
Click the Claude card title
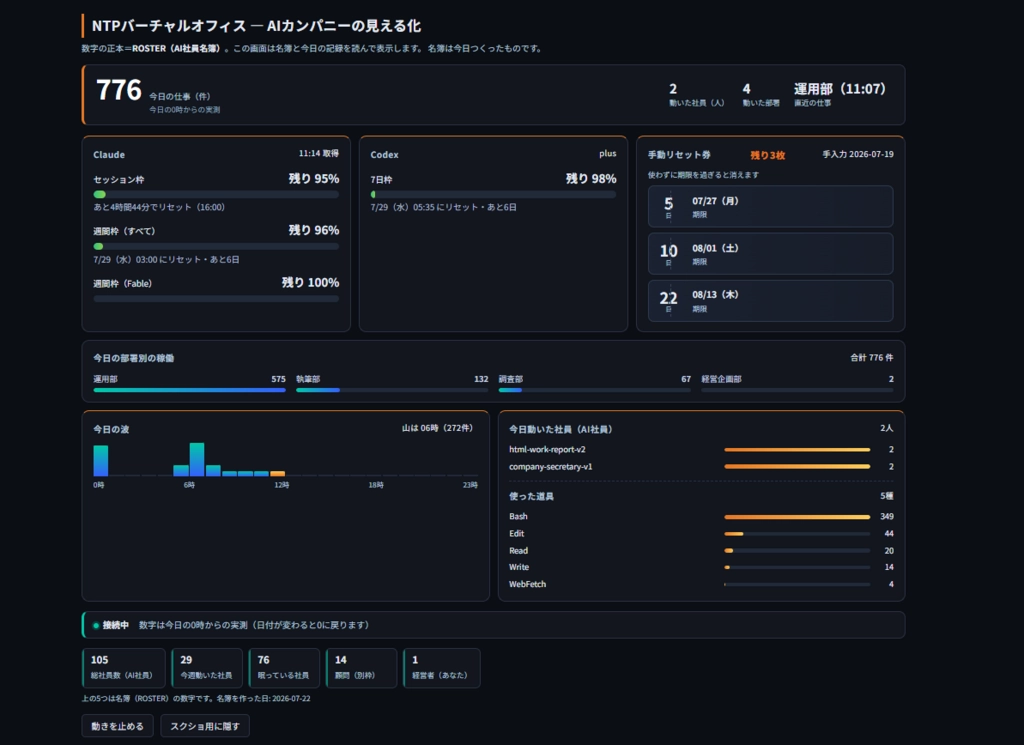(x=109, y=155)
